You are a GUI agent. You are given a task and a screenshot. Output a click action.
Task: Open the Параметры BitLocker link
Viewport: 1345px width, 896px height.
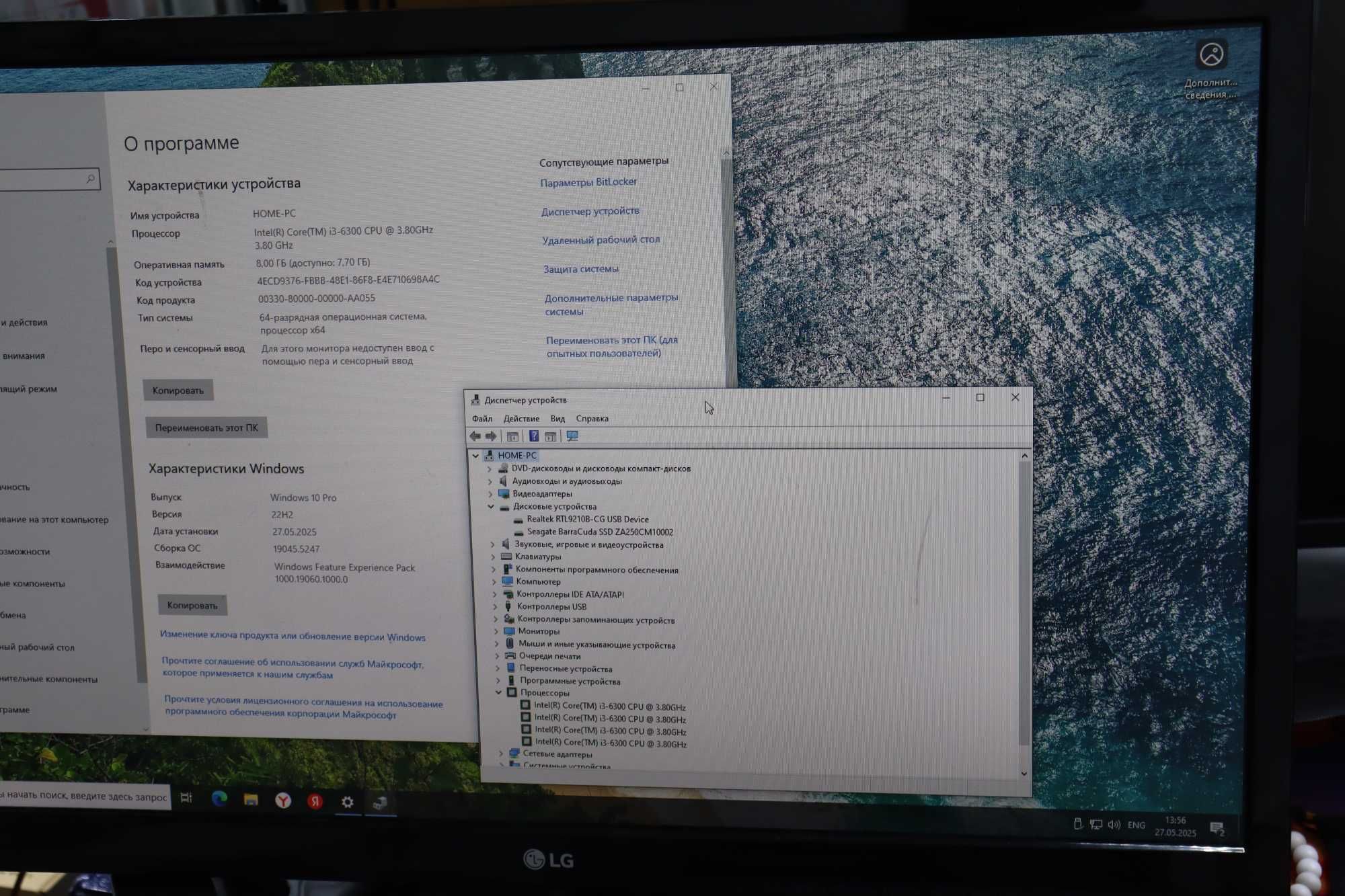coord(588,182)
